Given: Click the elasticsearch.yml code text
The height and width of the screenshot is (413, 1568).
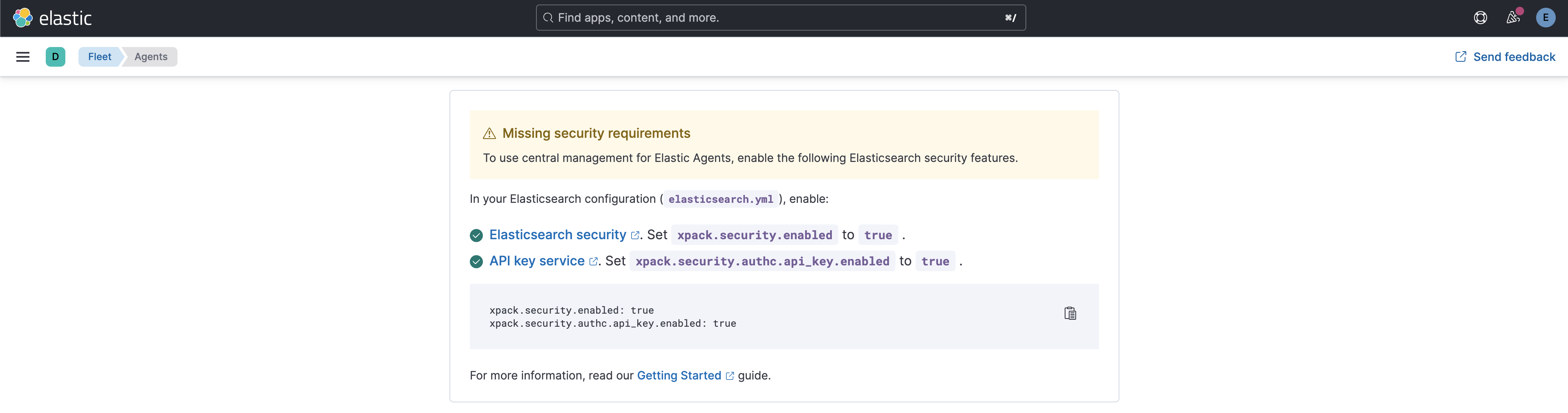Looking at the screenshot, I should (x=721, y=199).
